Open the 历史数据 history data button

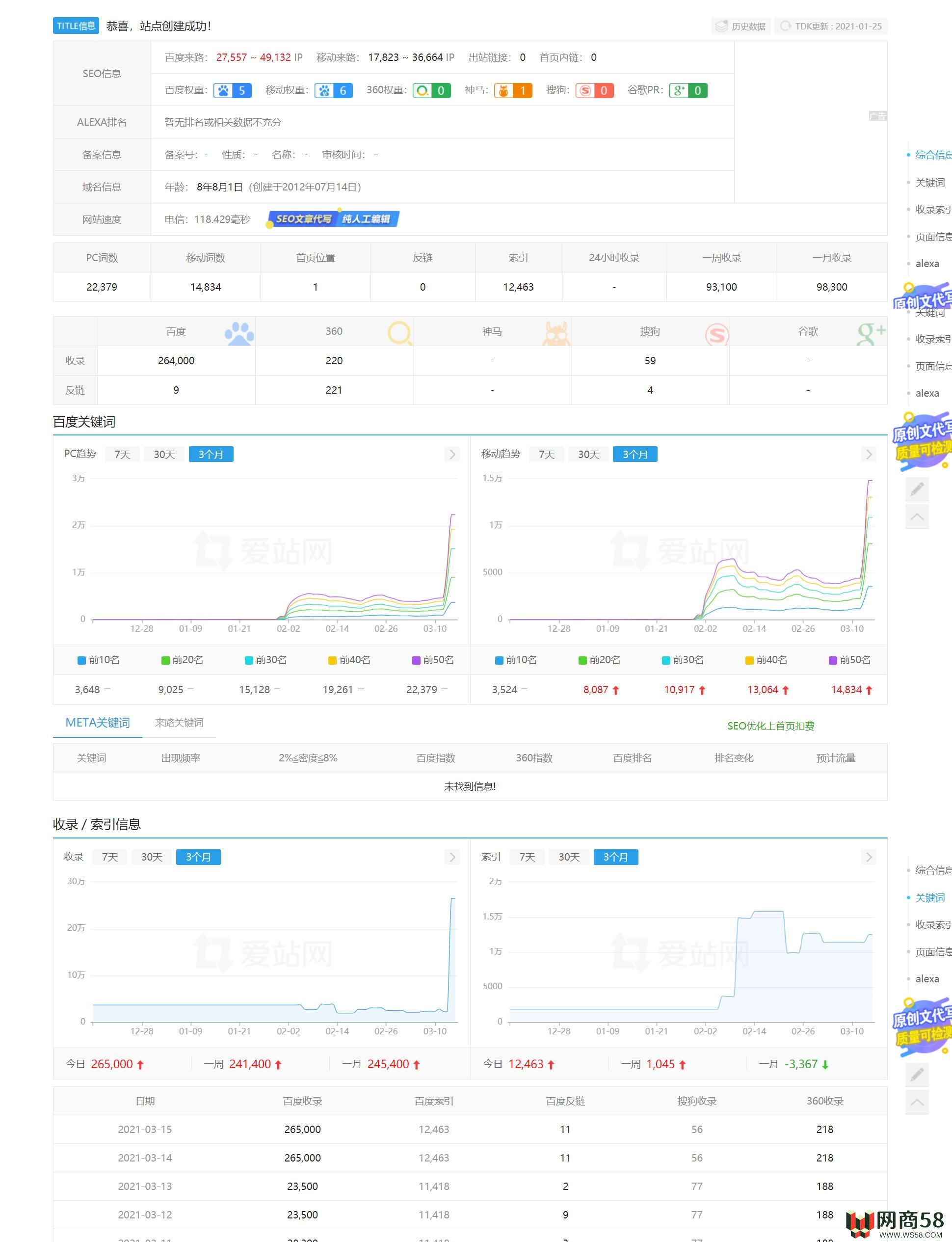[740, 26]
